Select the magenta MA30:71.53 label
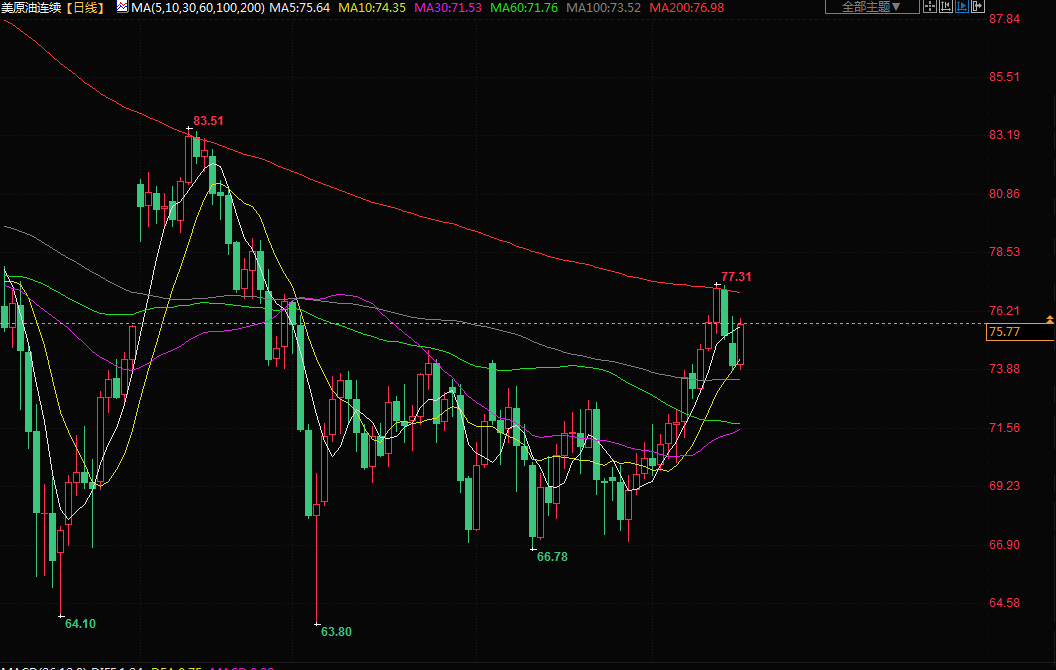1056x670 pixels. 448,7
